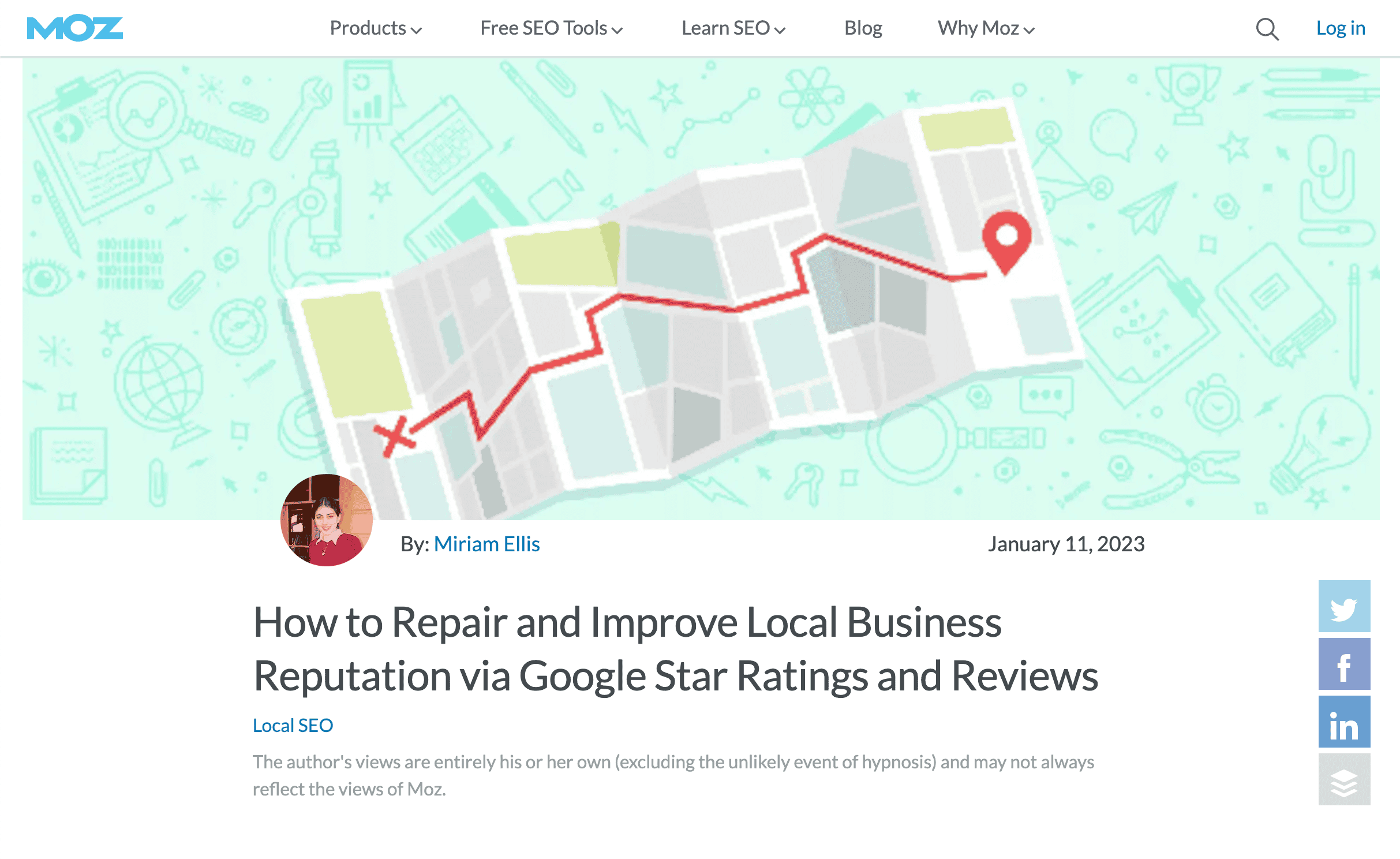Click the article headline about Local Business Reputation
The width and height of the screenshot is (1400, 859).
tap(676, 649)
